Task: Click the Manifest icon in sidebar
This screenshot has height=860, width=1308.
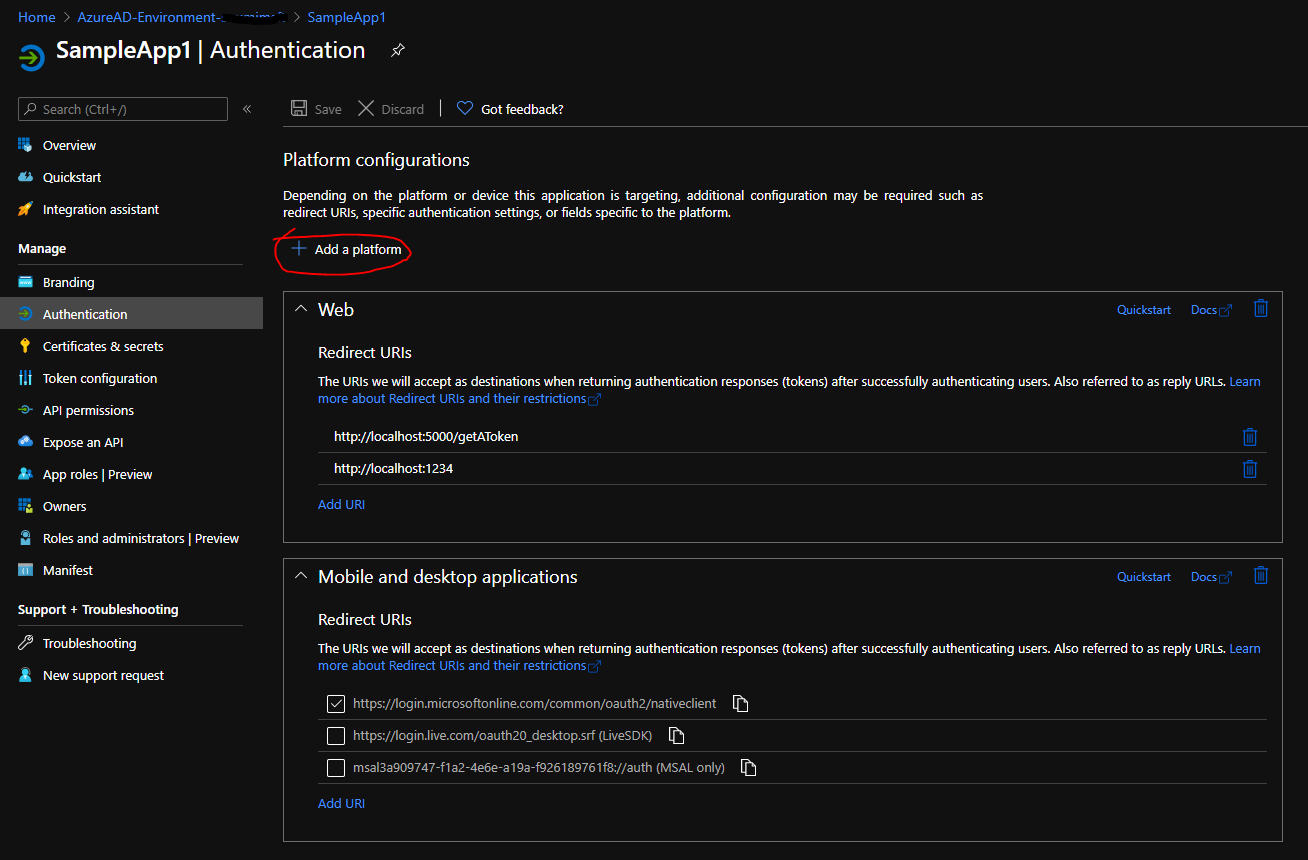Action: click(x=25, y=570)
